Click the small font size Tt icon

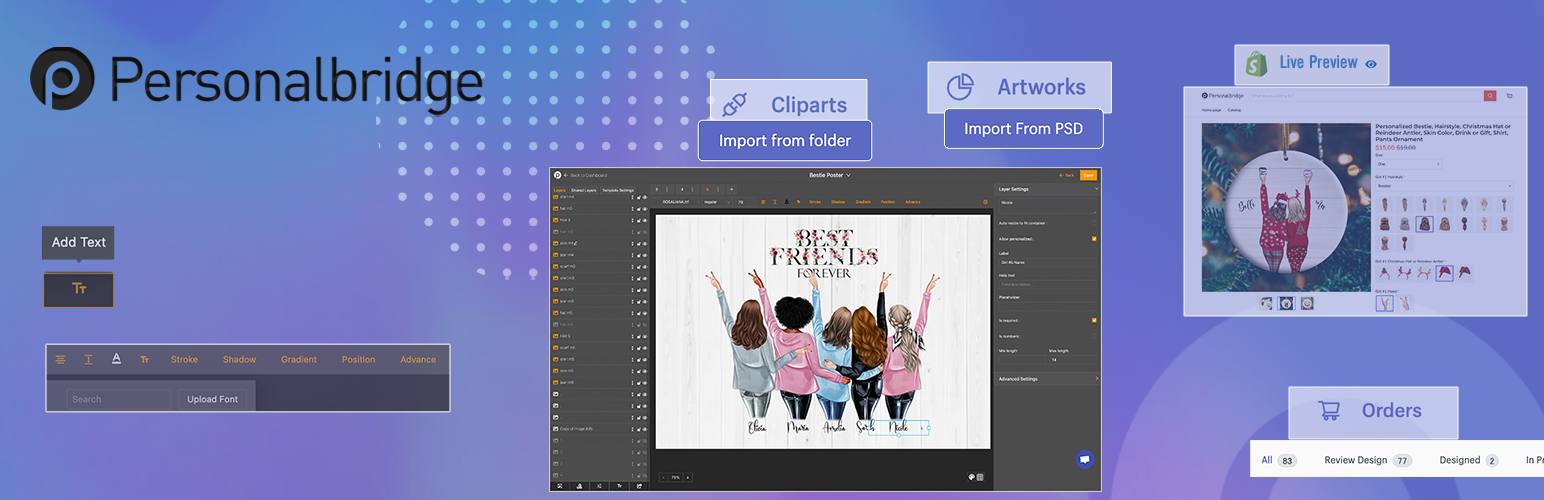point(144,360)
